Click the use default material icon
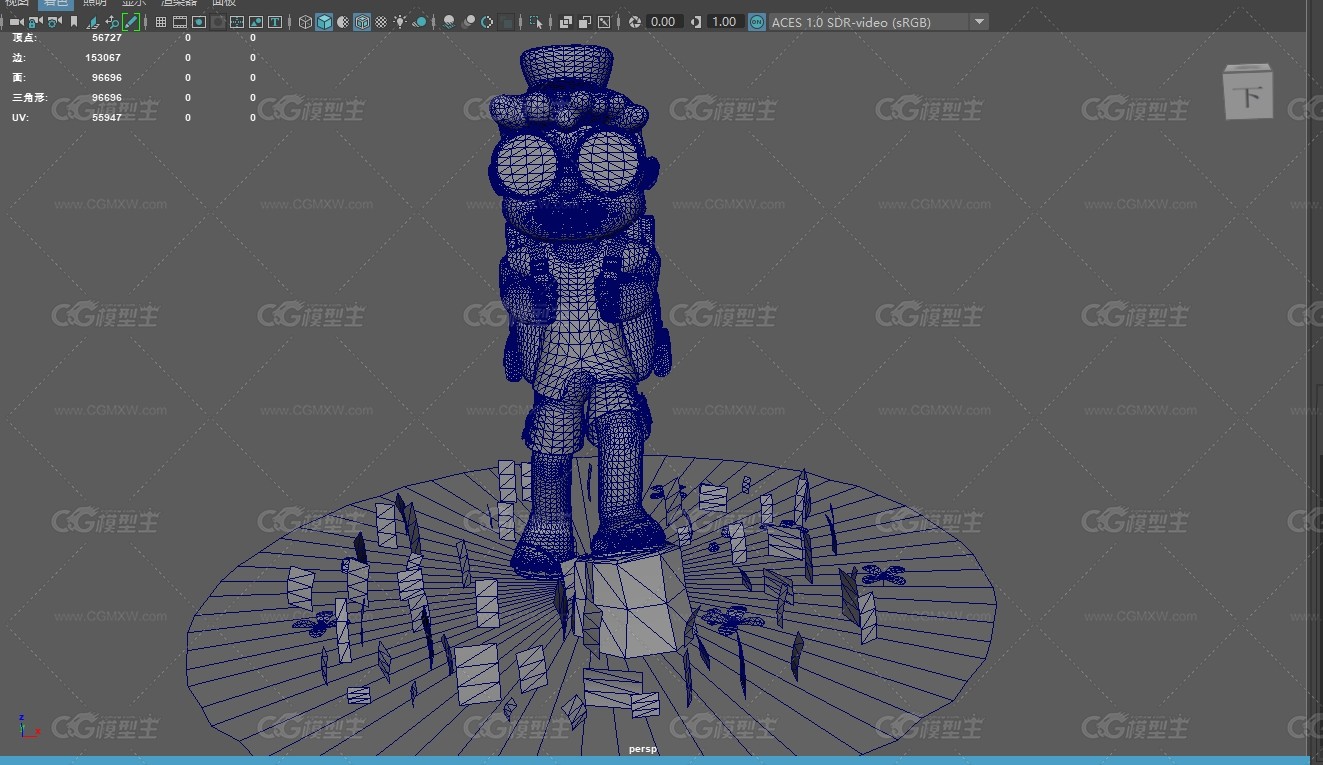The height and width of the screenshot is (765, 1323). (343, 22)
